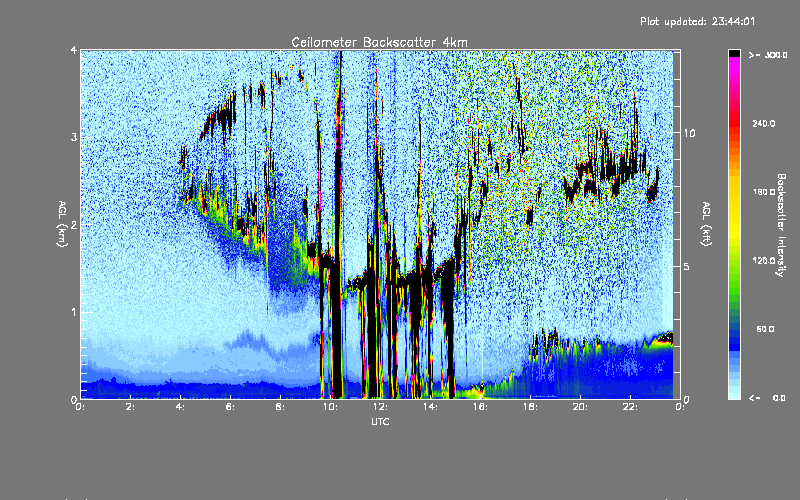The height and width of the screenshot is (500, 800).
Task: Click the "6:" UTC time tick label
Action: coord(230,407)
